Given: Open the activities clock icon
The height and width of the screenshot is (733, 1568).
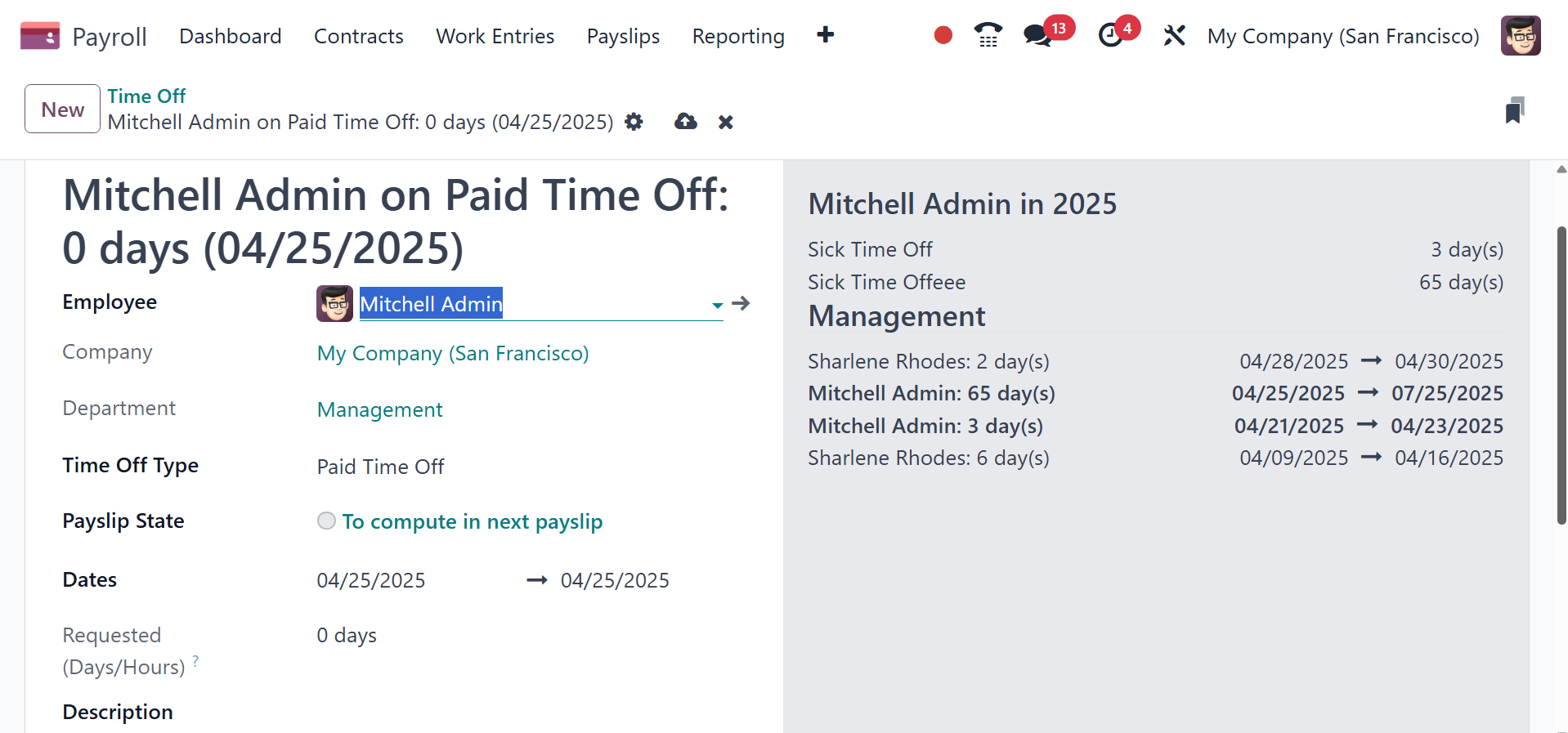Looking at the screenshot, I should [x=1110, y=36].
